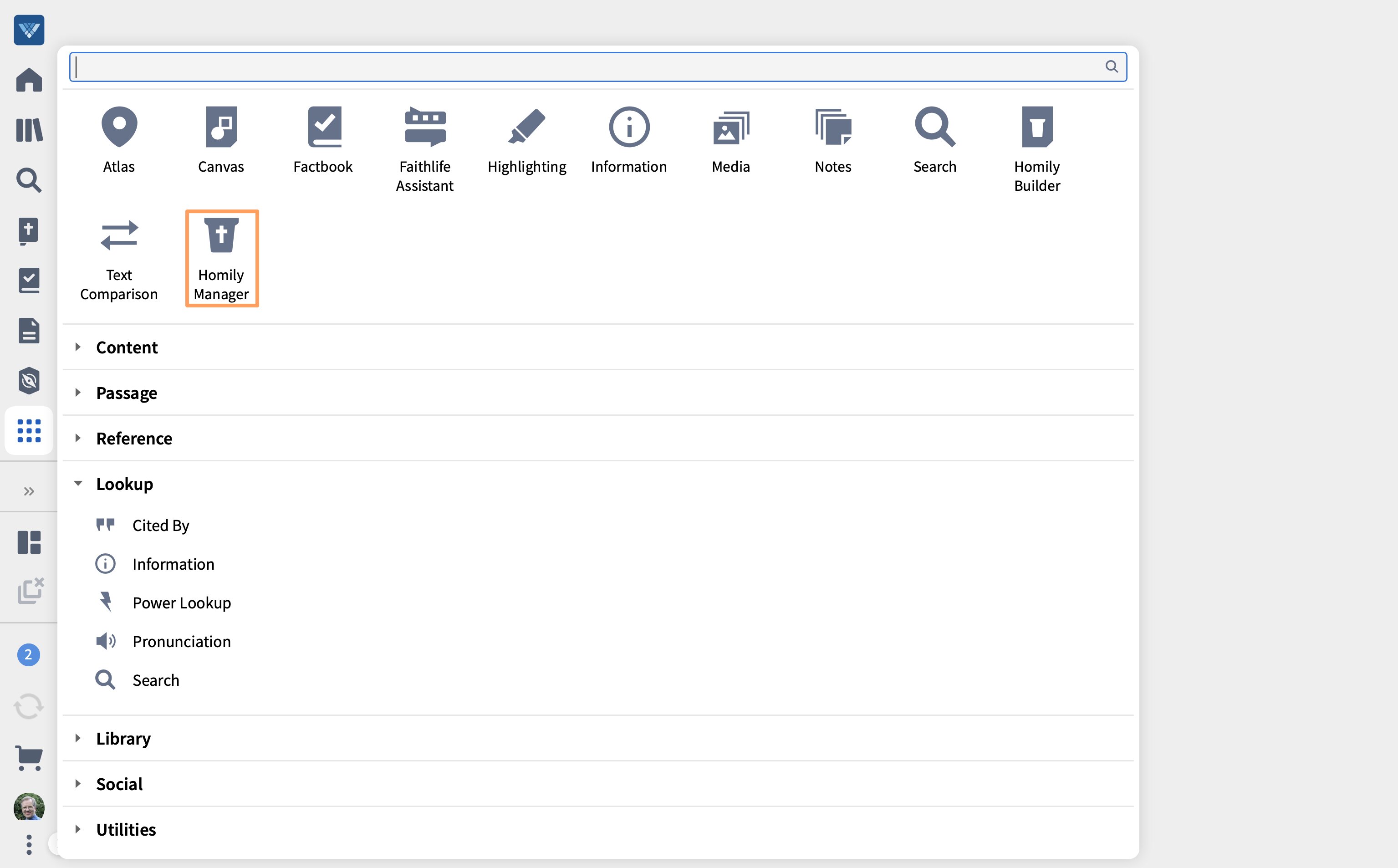Screen dimensions: 1398x868
Task: Open the sidebar Factbook checkmark icon
Action: [x=29, y=281]
